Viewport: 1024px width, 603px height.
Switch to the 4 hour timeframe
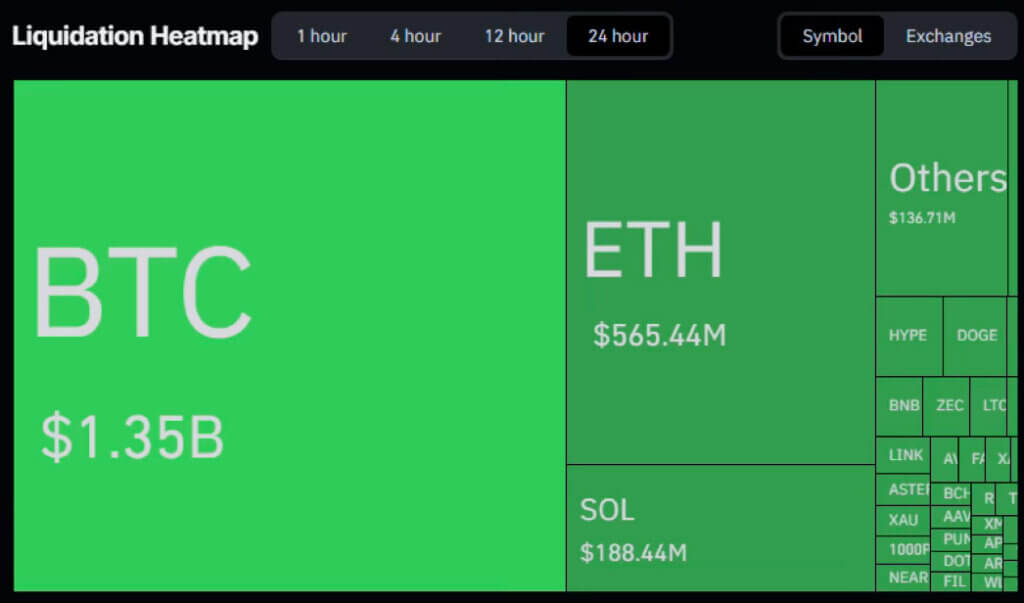[415, 36]
